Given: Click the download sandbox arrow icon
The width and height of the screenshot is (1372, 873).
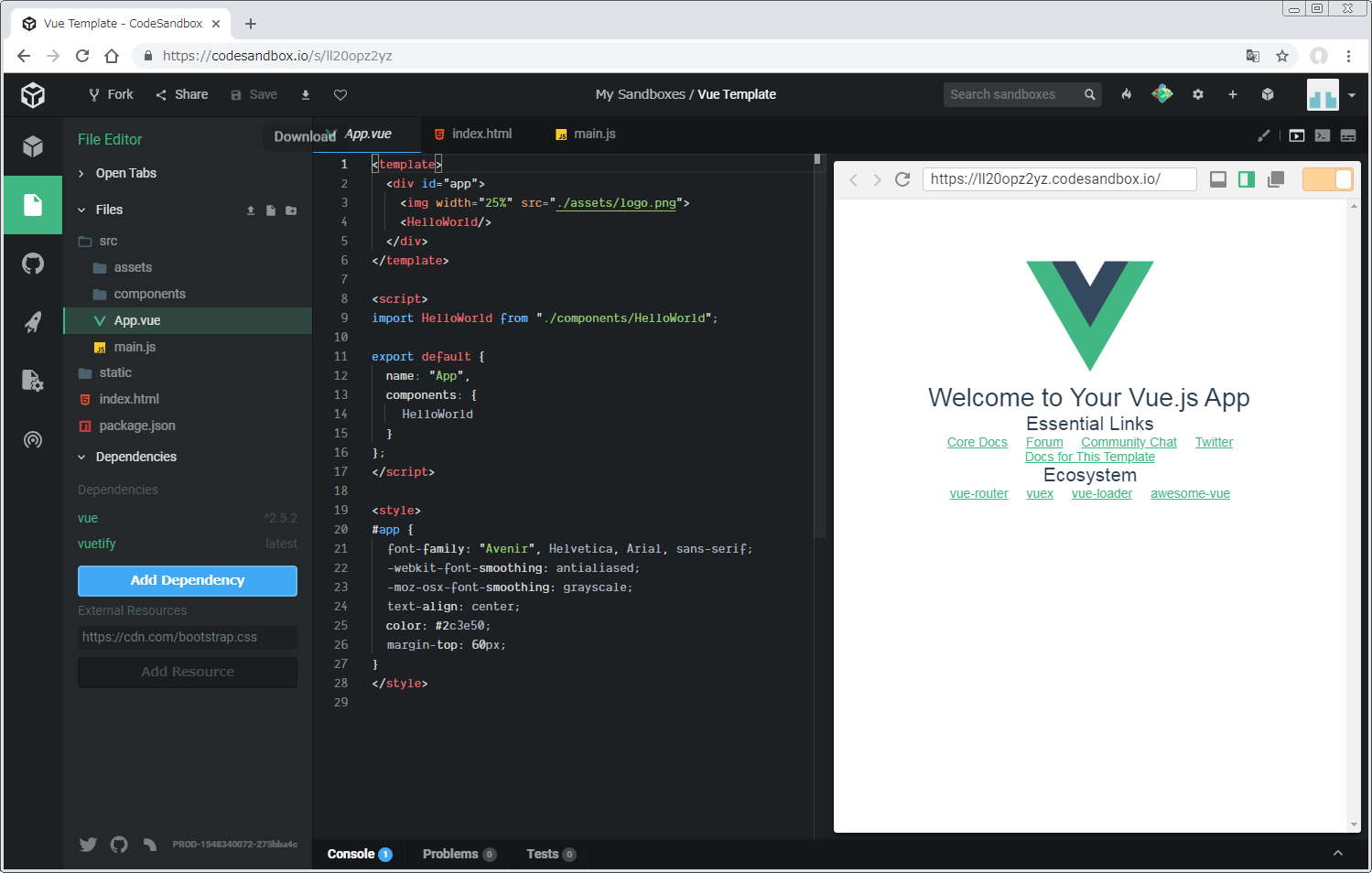Looking at the screenshot, I should click(x=306, y=95).
